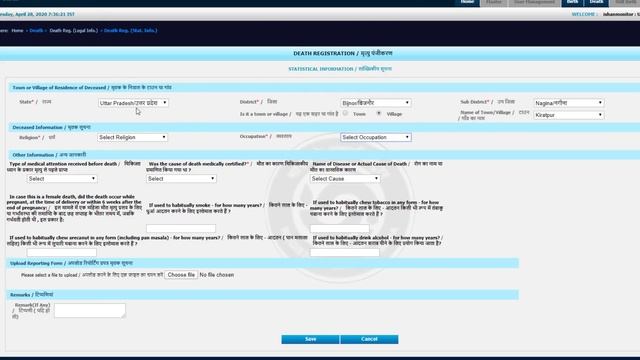Viewport: 640px width, 360px height.
Task: Click the Death breadcrumb link
Action: 36,31
